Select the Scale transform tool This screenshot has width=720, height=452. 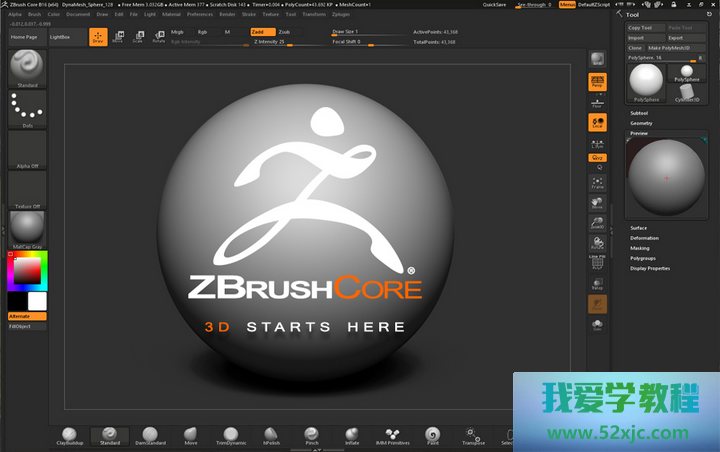coord(138,37)
